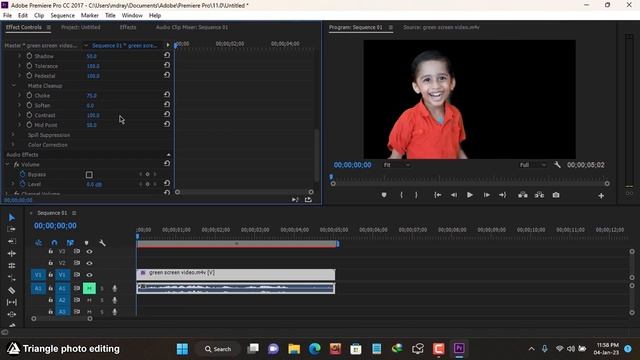Collapse the Volume audio effect

7,164
